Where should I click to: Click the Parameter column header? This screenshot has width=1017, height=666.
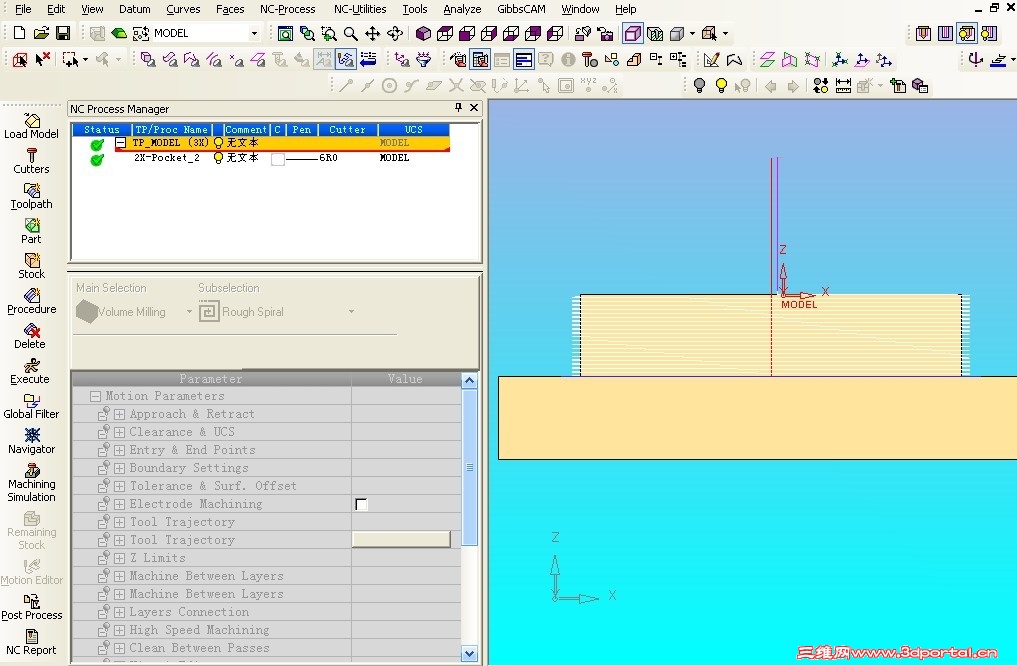click(211, 379)
